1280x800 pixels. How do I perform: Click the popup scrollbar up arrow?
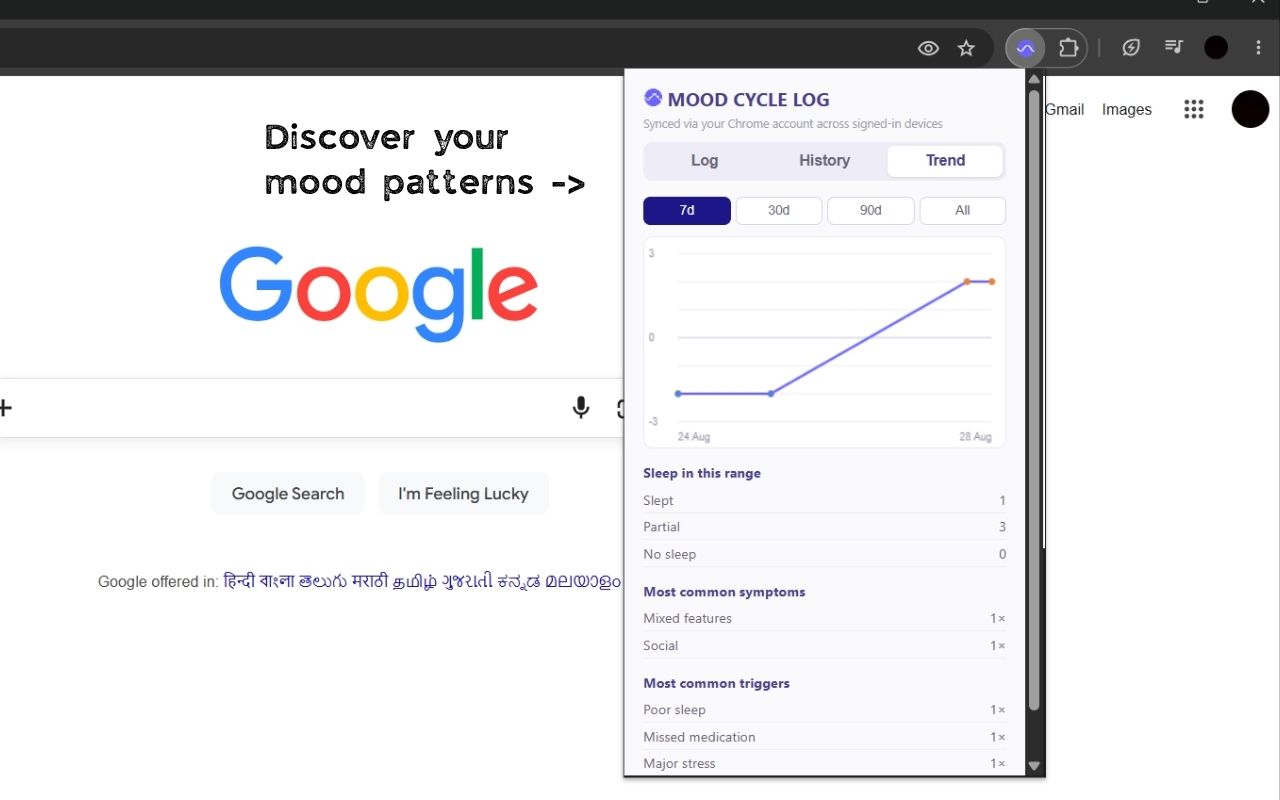1034,80
